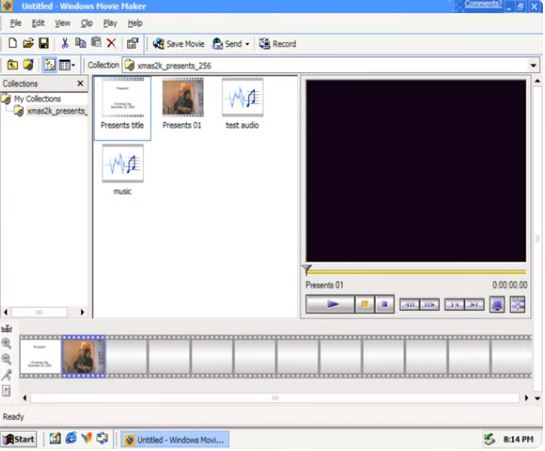
Task: Toggle timeline view with the Timeline icon
Action: click(x=7, y=328)
